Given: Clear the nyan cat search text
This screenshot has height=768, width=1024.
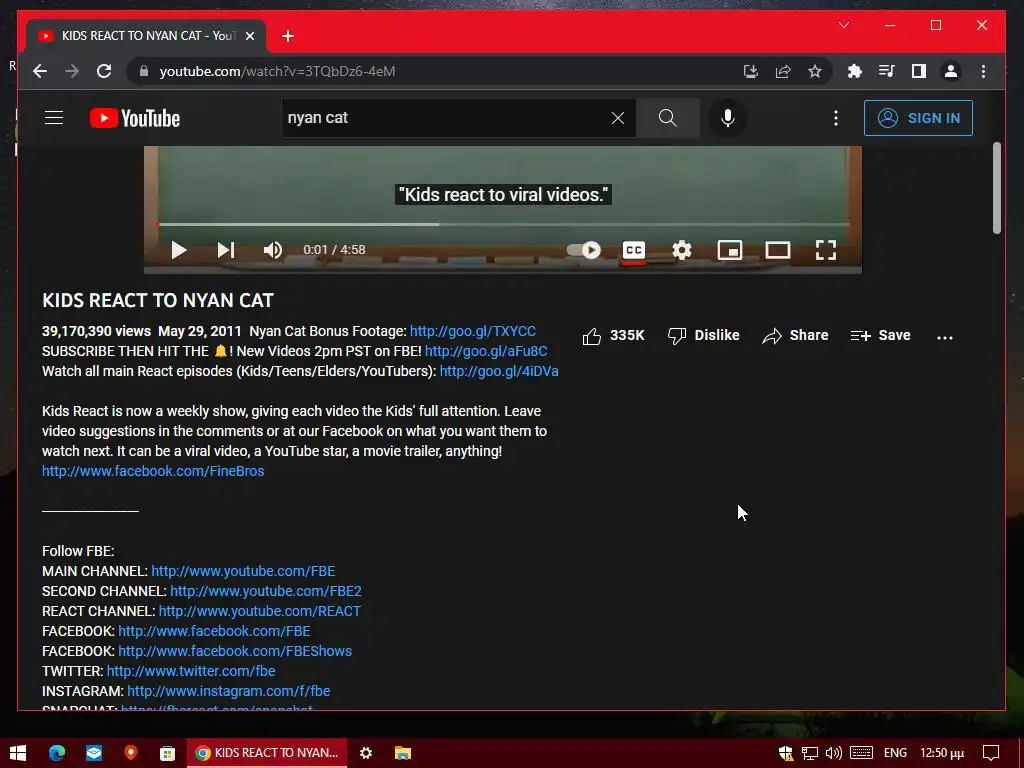Looking at the screenshot, I should point(617,118).
